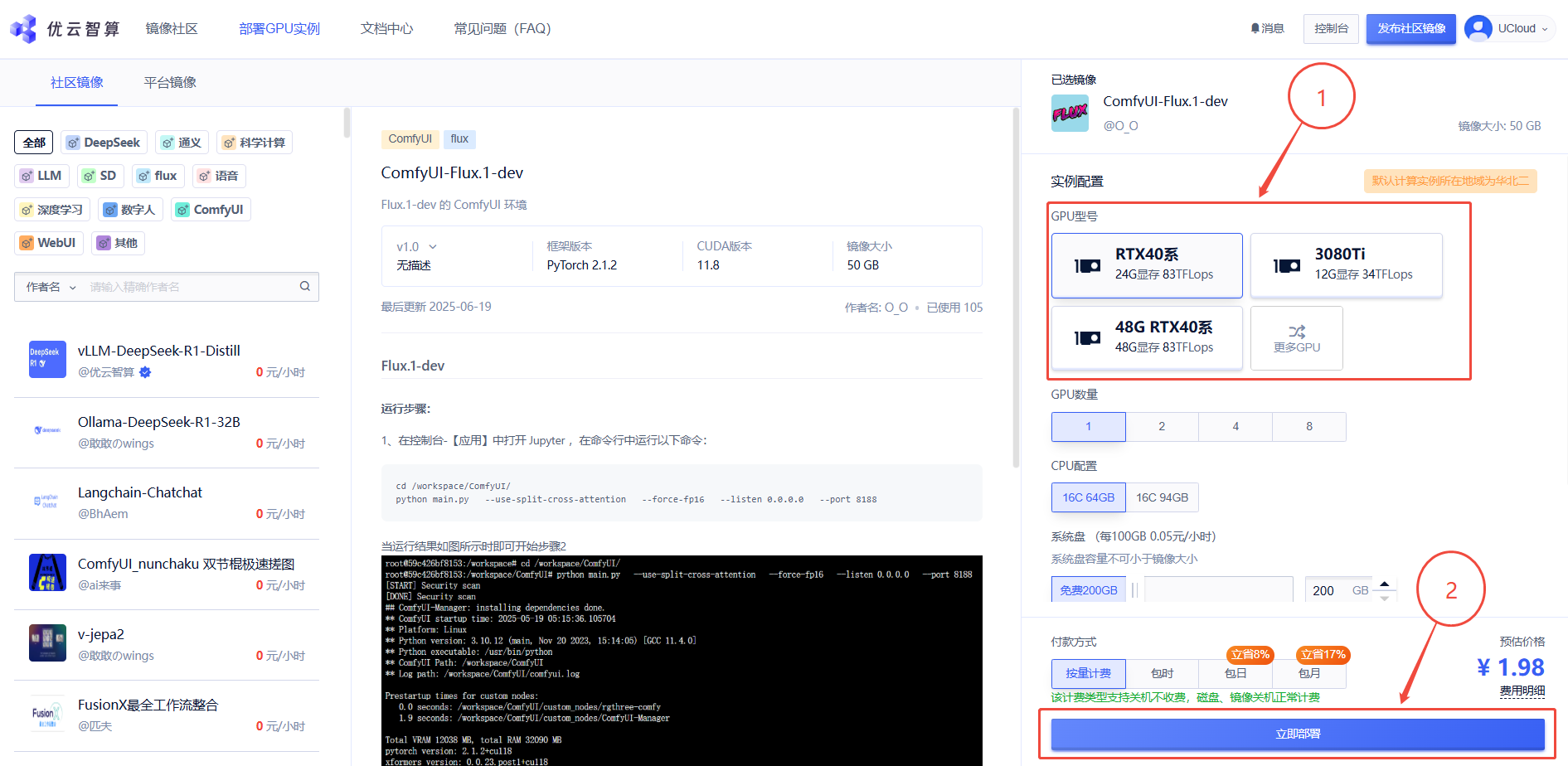The image size is (1568, 766).
Task: Set GPU数量 to 2
Action: click(1162, 426)
